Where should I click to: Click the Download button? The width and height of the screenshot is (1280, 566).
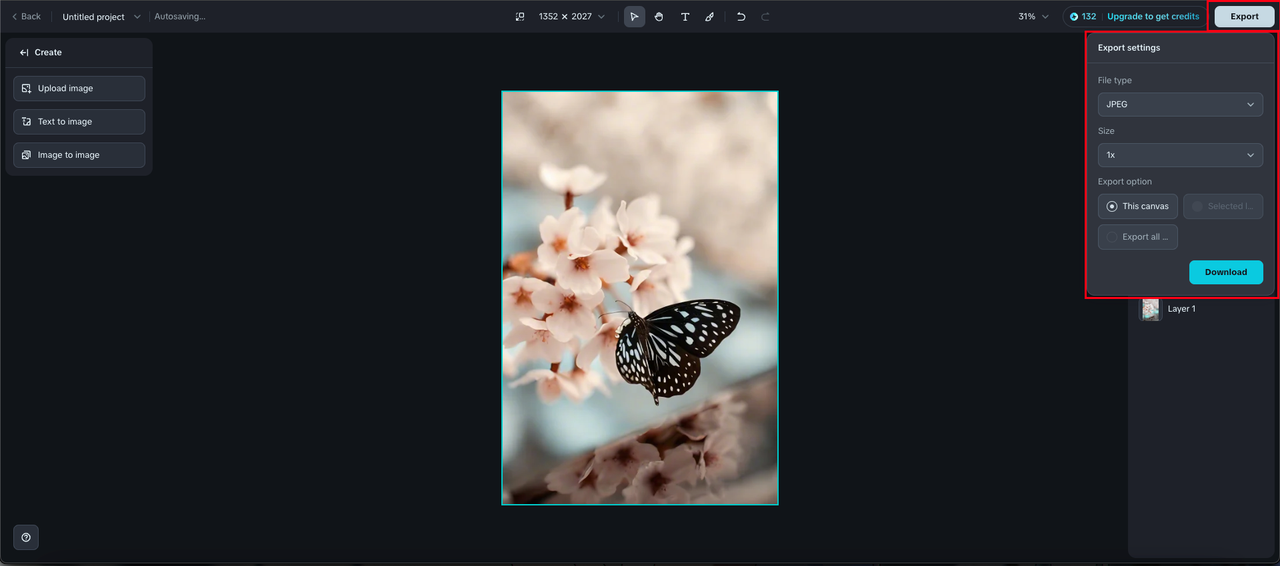coord(1226,272)
